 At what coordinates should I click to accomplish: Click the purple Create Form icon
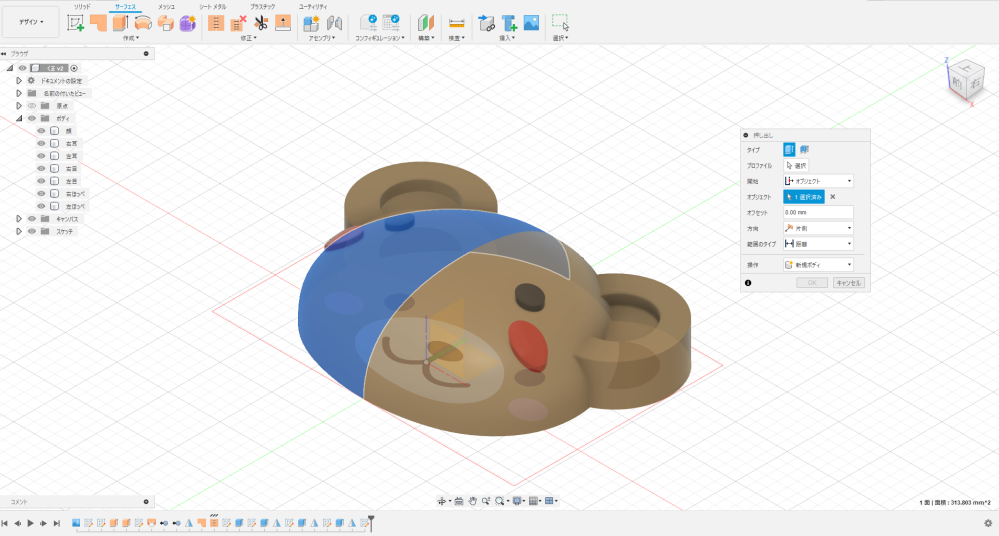(187, 23)
